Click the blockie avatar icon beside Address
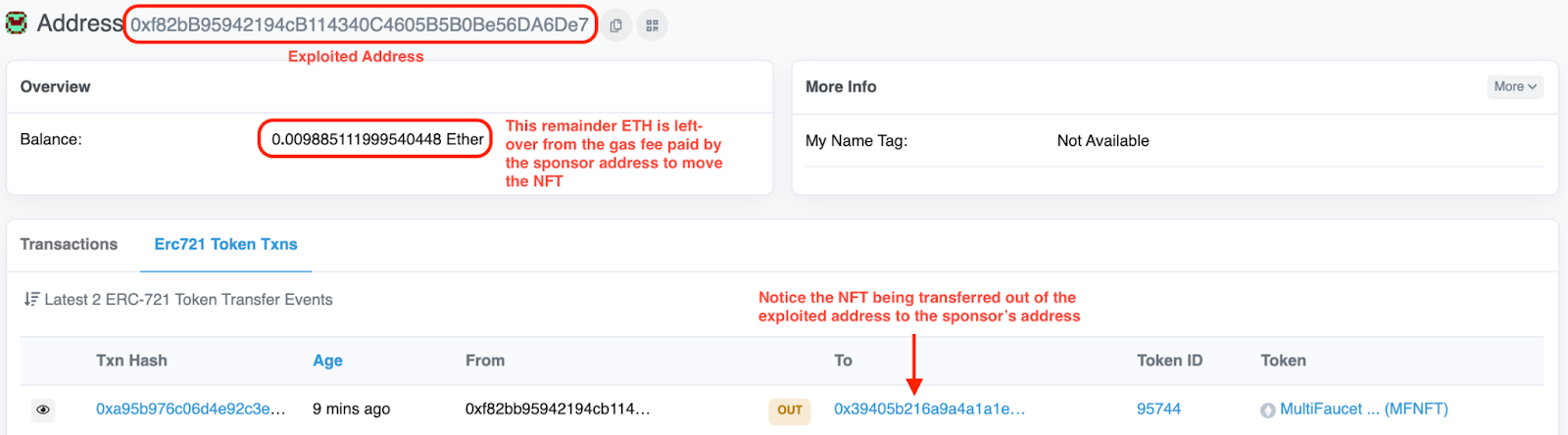This screenshot has height=435, width=1568. pos(17,23)
